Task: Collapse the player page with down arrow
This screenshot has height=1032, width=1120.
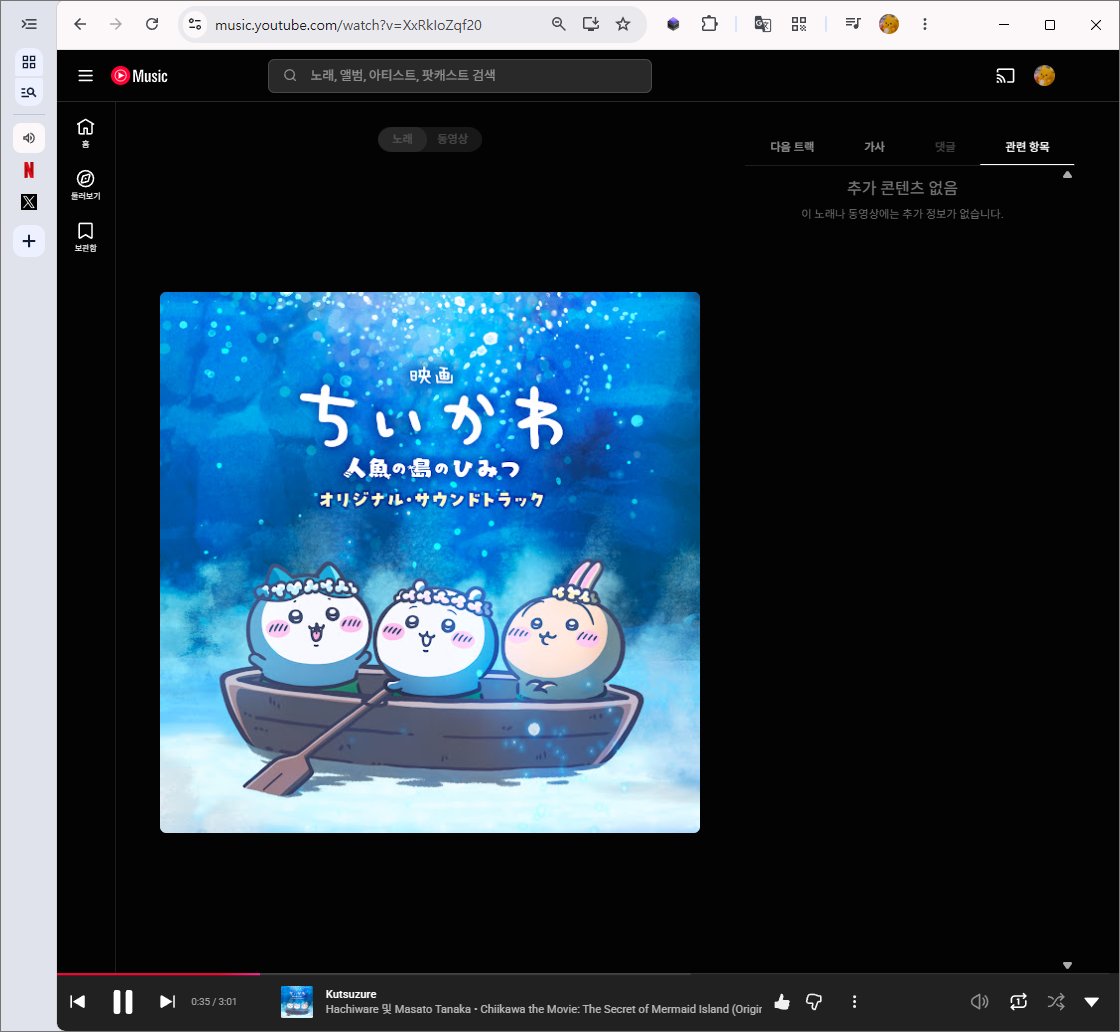Action: pos(1091,1001)
